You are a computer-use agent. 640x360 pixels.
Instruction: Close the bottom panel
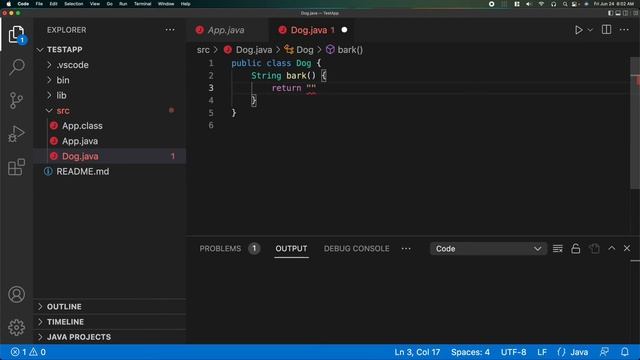tap(627, 248)
